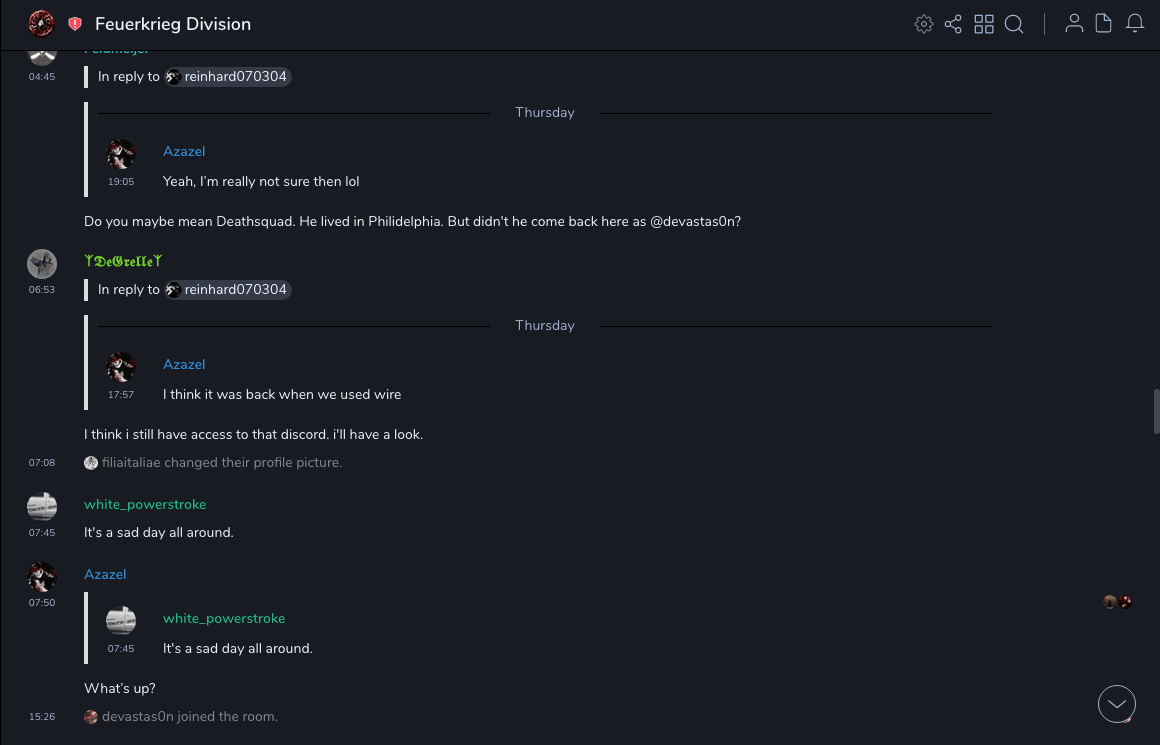This screenshot has height=745, width=1160.
Task: Jump to bottom with chevron button
Action: (x=1117, y=704)
